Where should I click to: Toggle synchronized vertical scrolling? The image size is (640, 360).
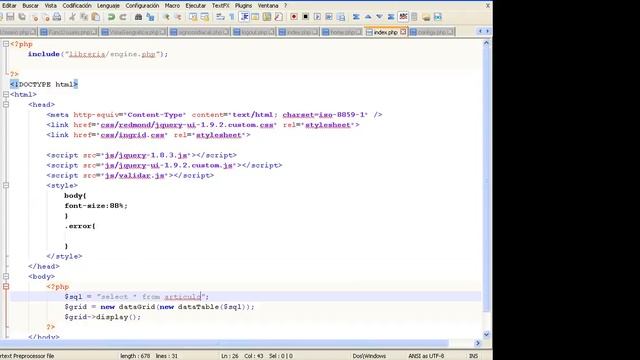coord(193,17)
